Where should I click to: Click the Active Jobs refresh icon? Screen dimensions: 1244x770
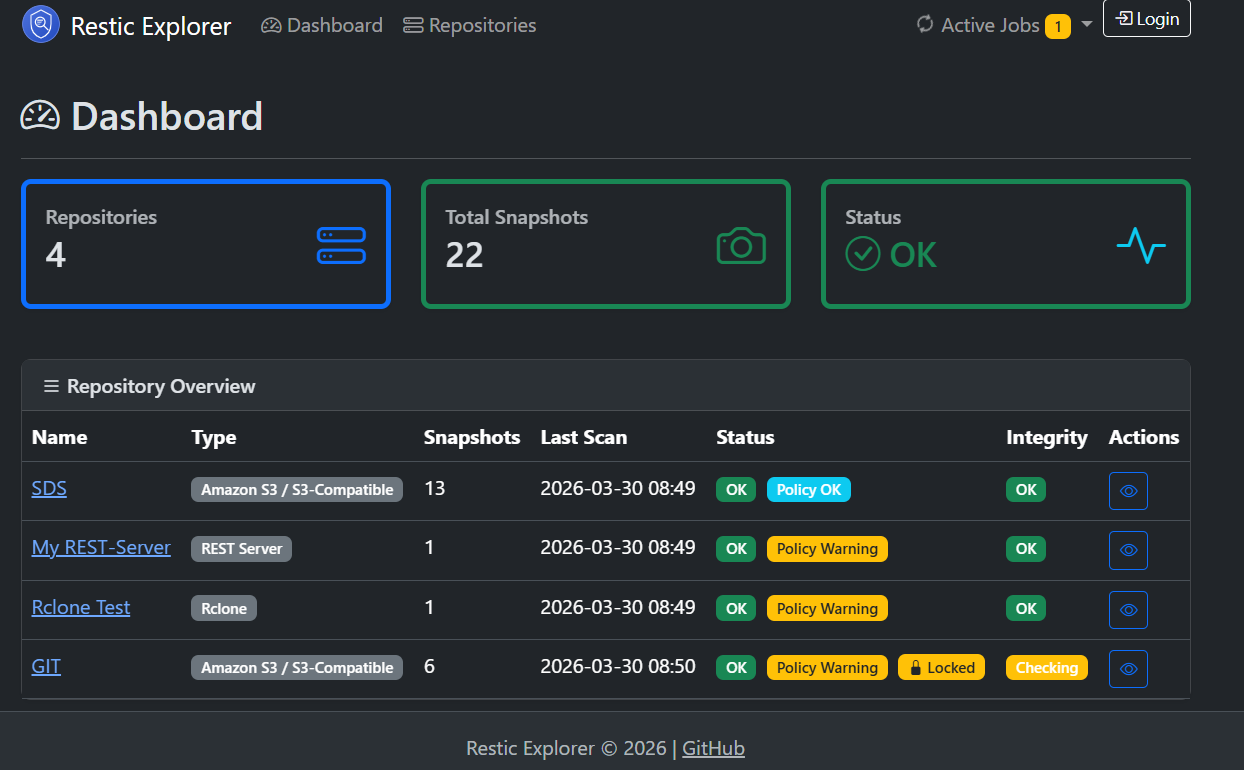924,26
